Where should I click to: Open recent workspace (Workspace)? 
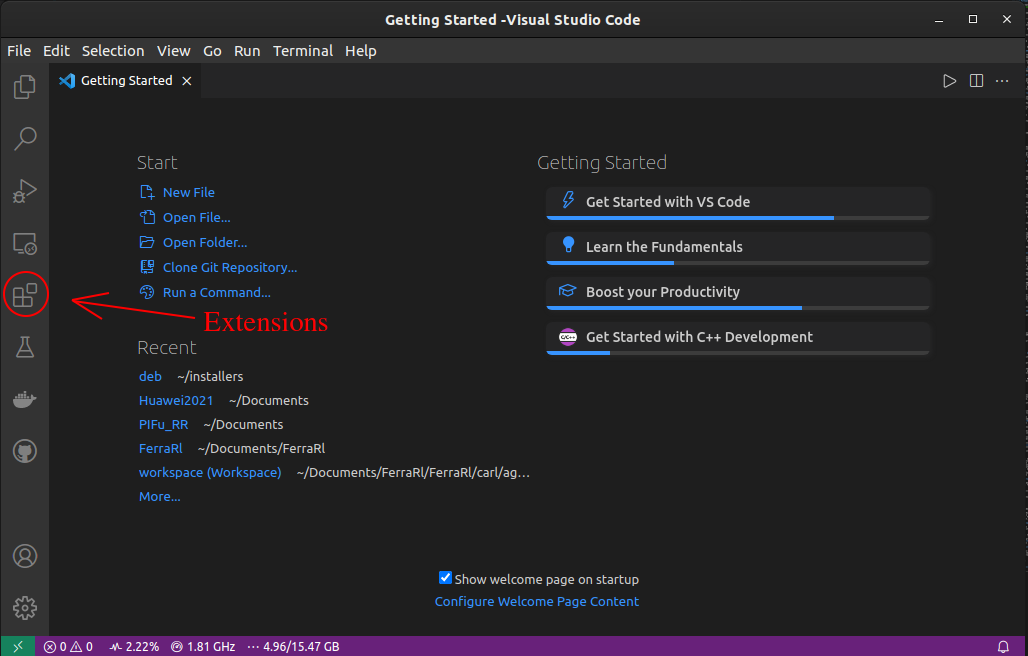click(x=210, y=473)
